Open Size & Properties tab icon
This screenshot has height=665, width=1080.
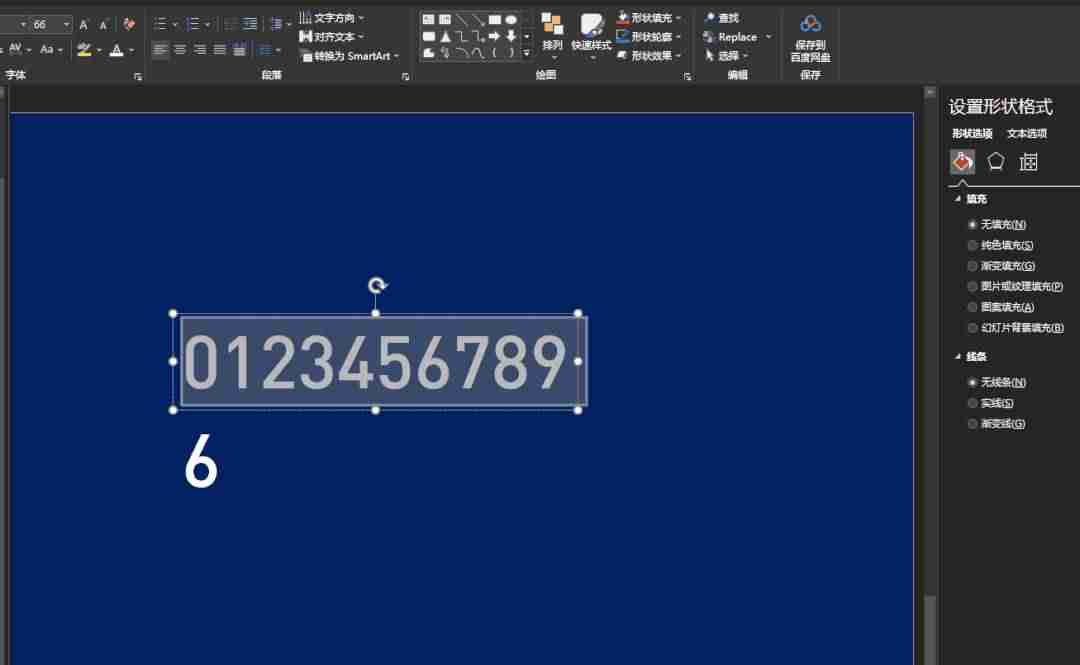click(x=1028, y=162)
